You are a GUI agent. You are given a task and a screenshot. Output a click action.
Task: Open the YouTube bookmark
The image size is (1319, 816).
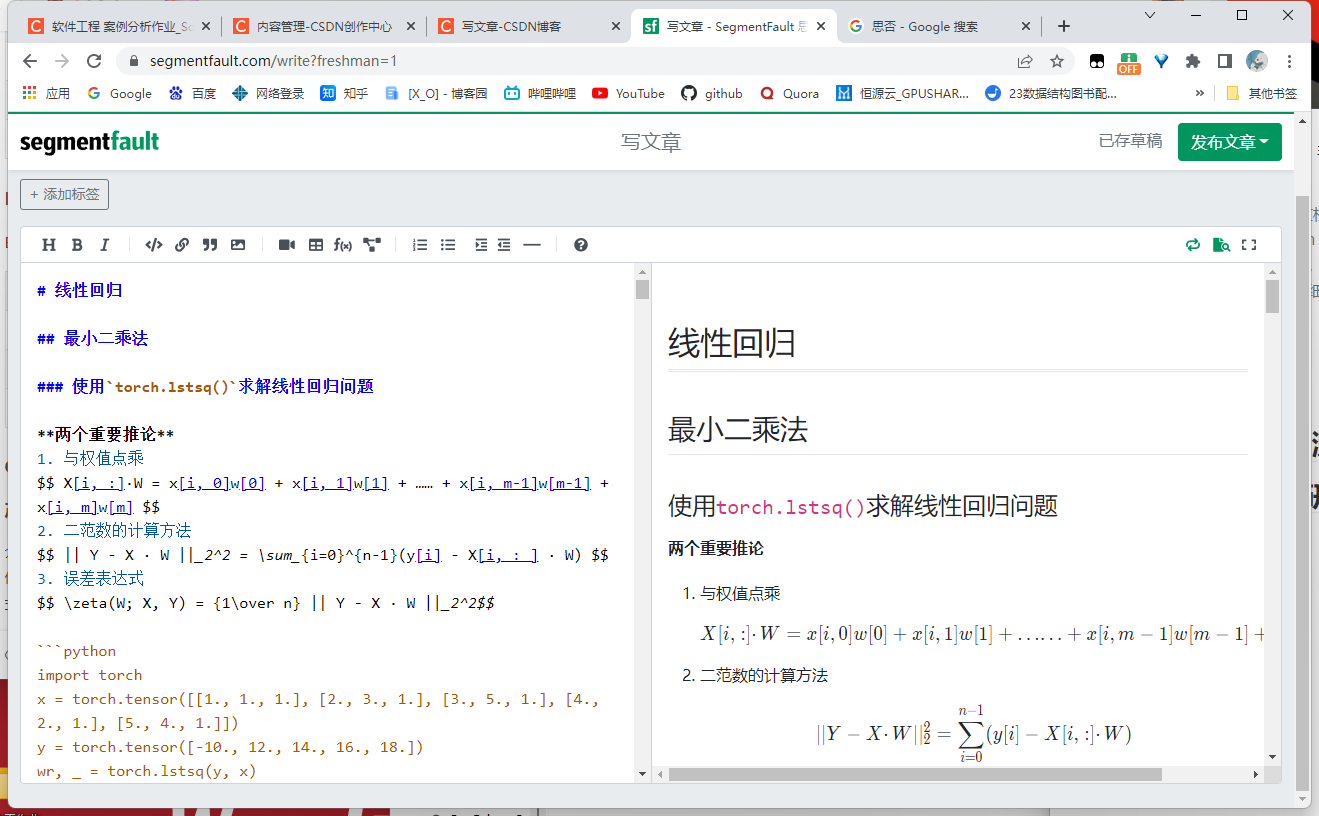pos(628,93)
